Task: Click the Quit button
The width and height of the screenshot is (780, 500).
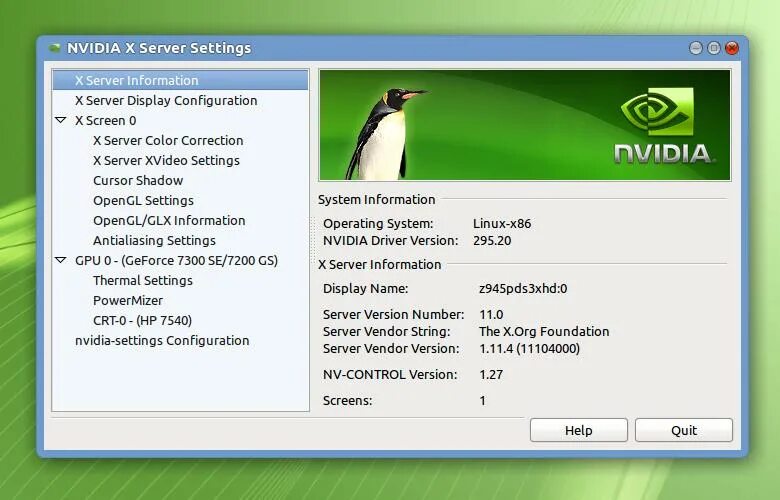Action: [x=684, y=430]
